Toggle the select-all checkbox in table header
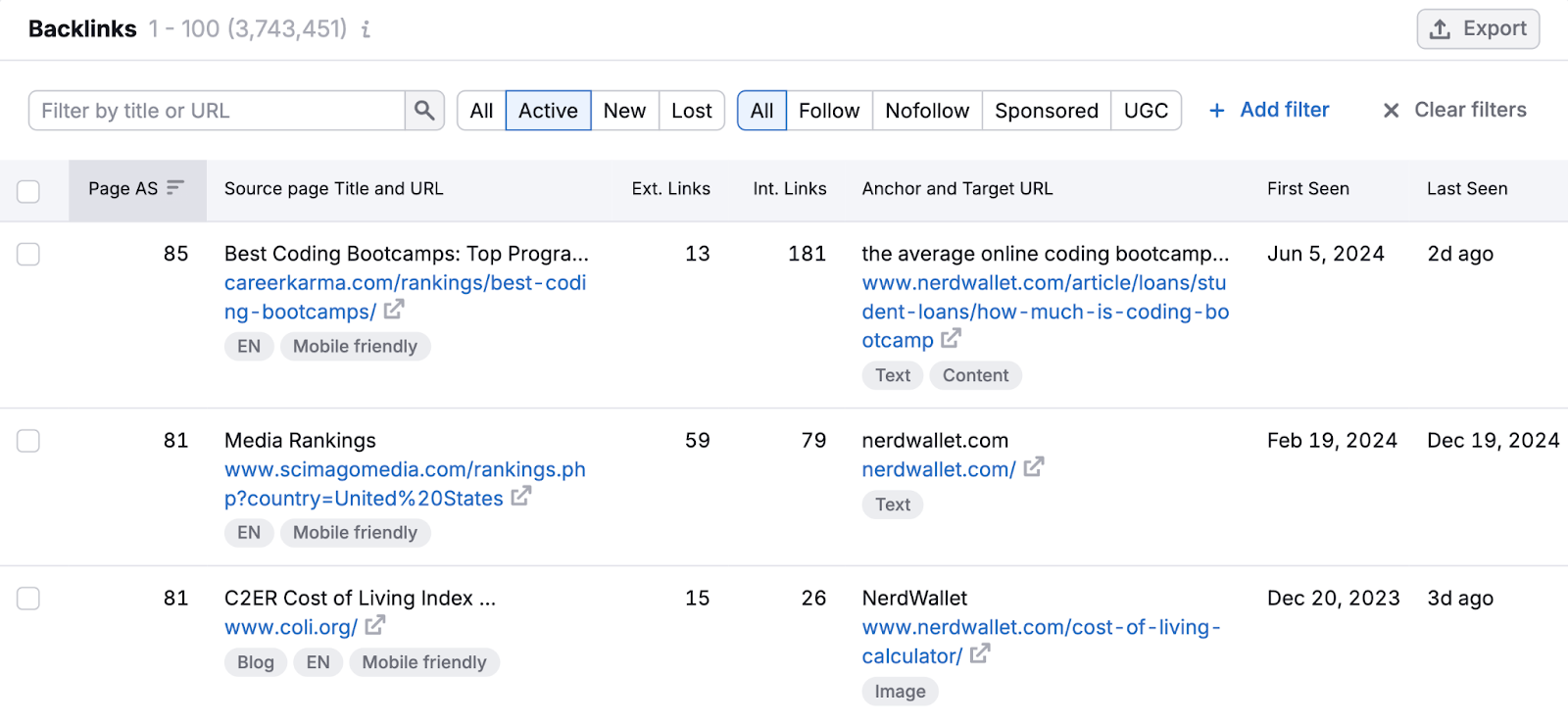The width and height of the screenshot is (1568, 722). 28,191
